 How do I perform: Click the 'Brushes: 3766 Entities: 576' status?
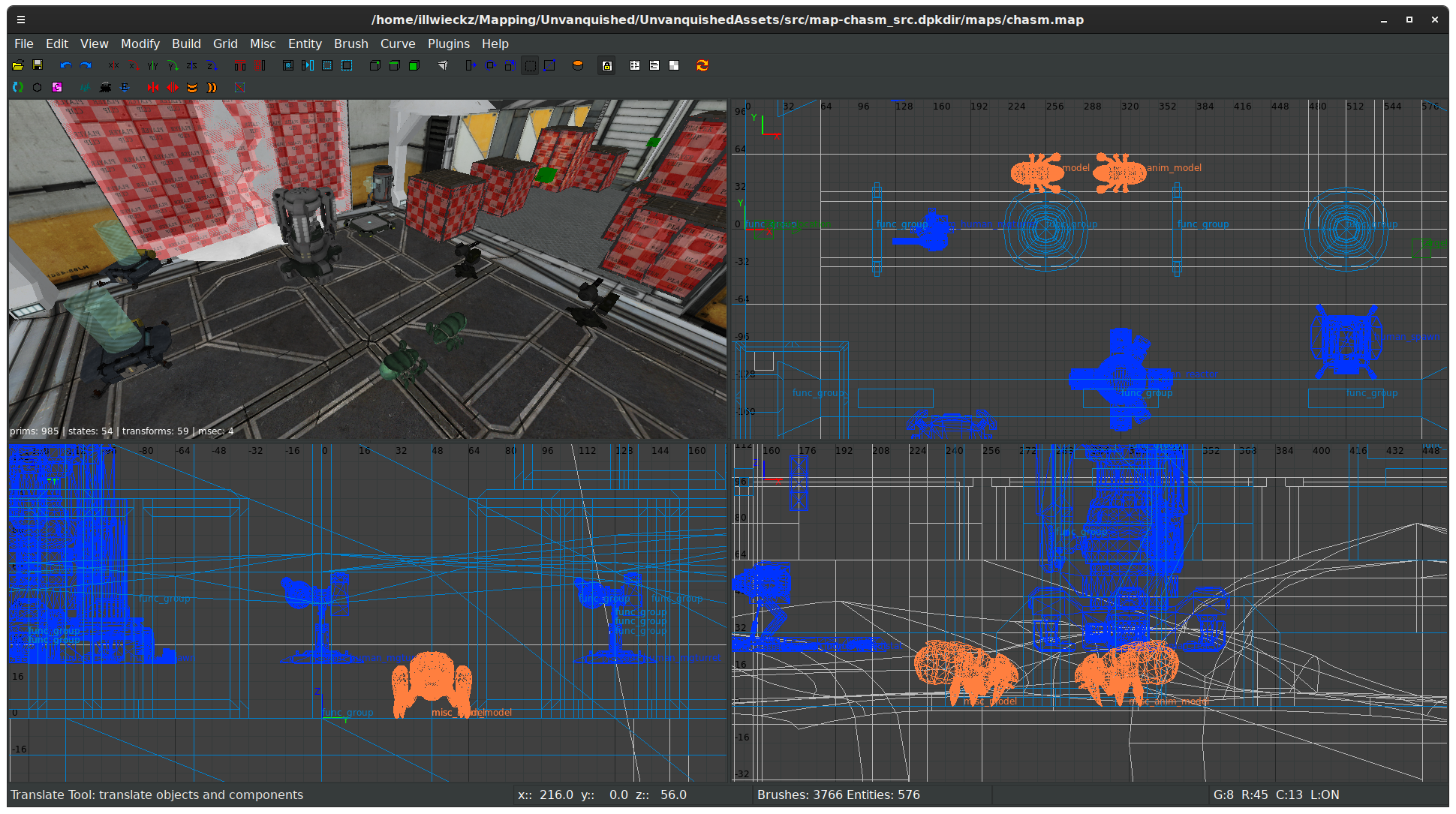(838, 794)
